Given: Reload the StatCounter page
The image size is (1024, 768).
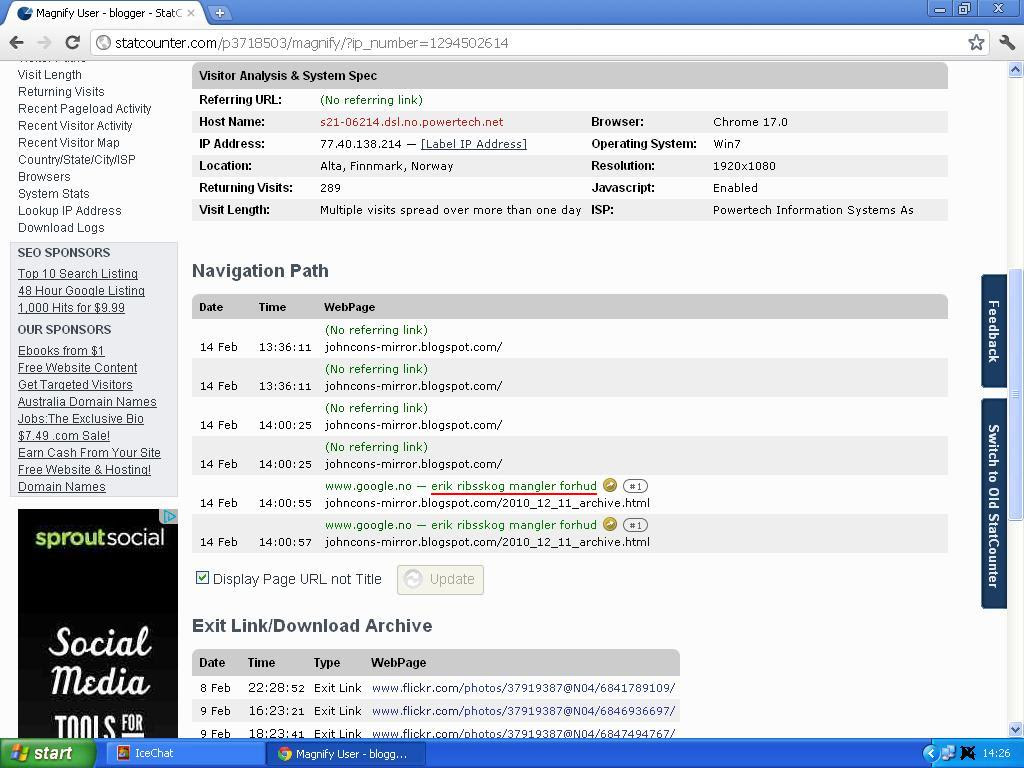Looking at the screenshot, I should pos(72,43).
